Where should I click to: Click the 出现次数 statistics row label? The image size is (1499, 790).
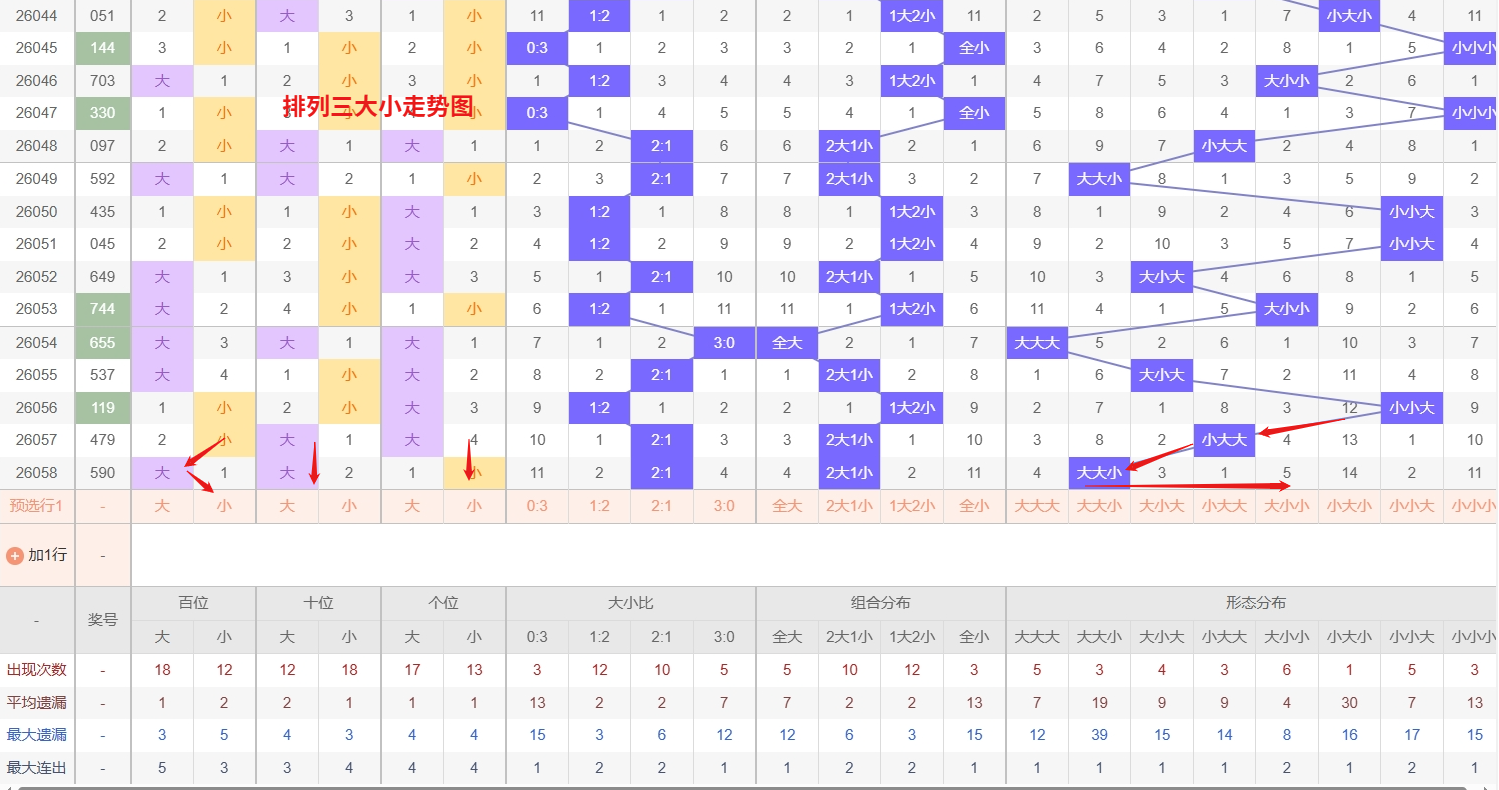coord(36,670)
